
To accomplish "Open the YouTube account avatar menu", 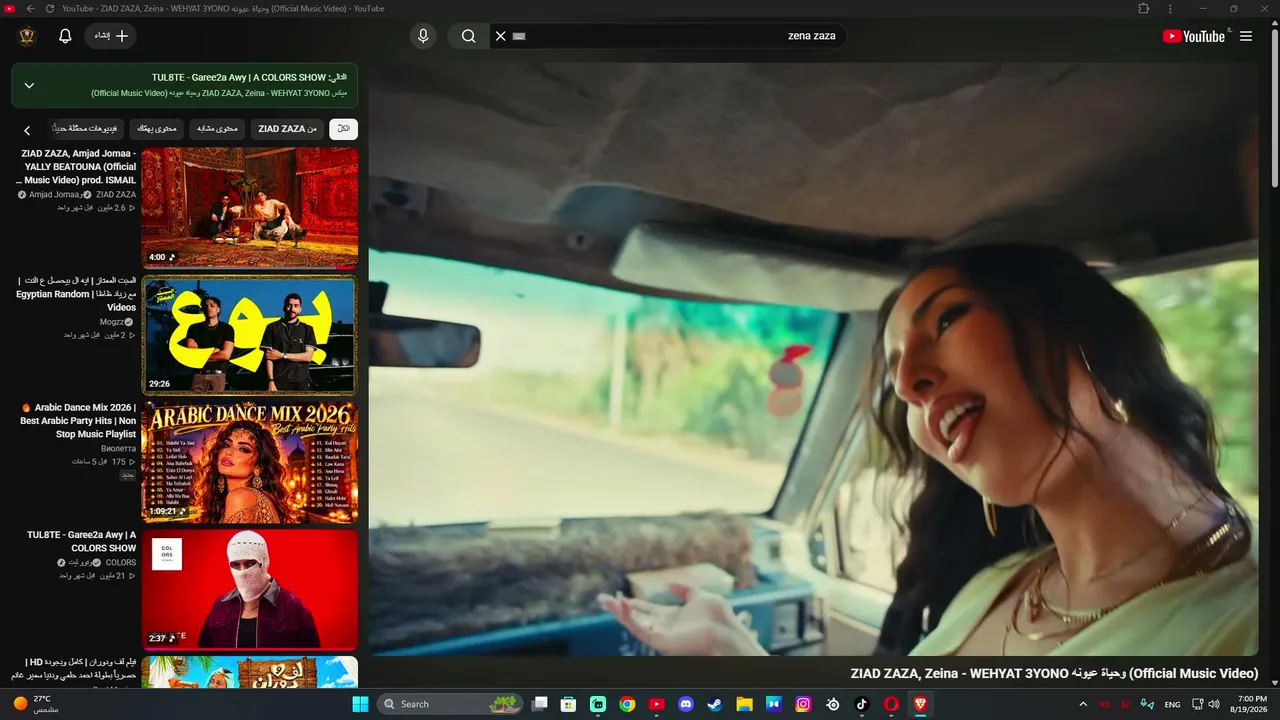I will 27,36.
